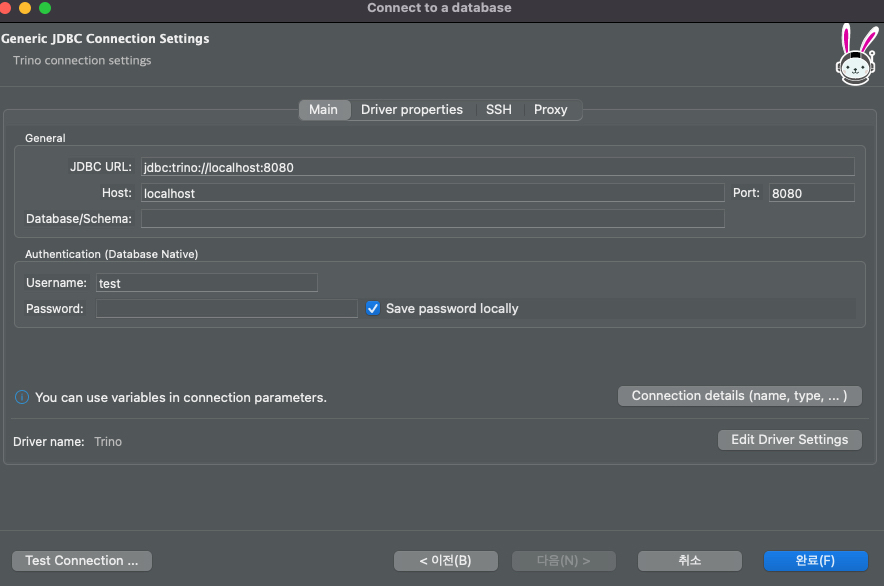The width and height of the screenshot is (884, 586).
Task: Cancel the dialog with 취소 button
Action: coord(690,561)
